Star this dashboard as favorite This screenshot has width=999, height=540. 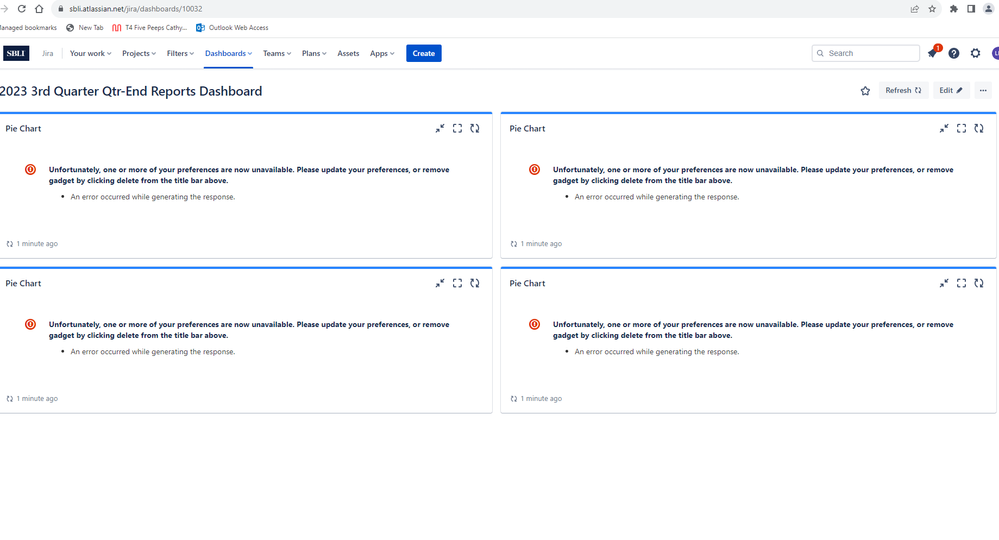(865, 90)
